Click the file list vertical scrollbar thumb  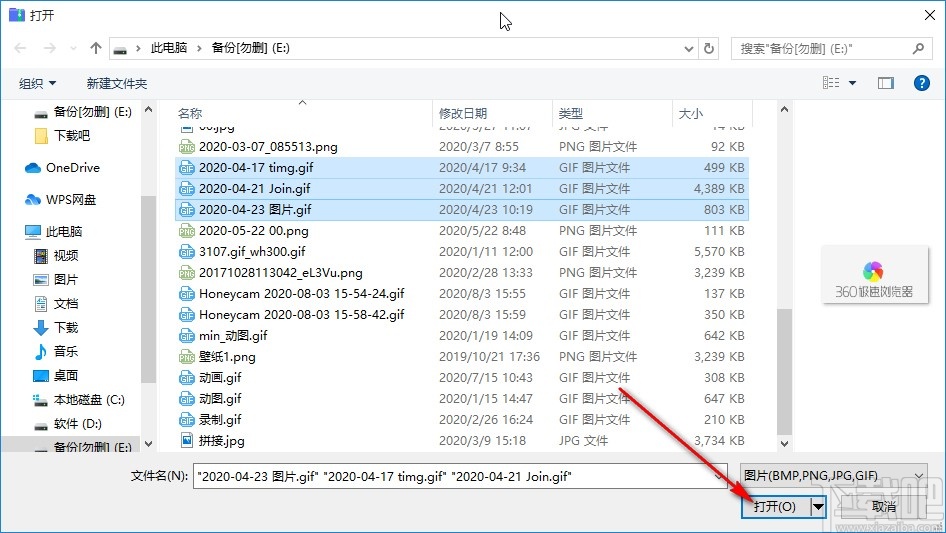(784, 371)
